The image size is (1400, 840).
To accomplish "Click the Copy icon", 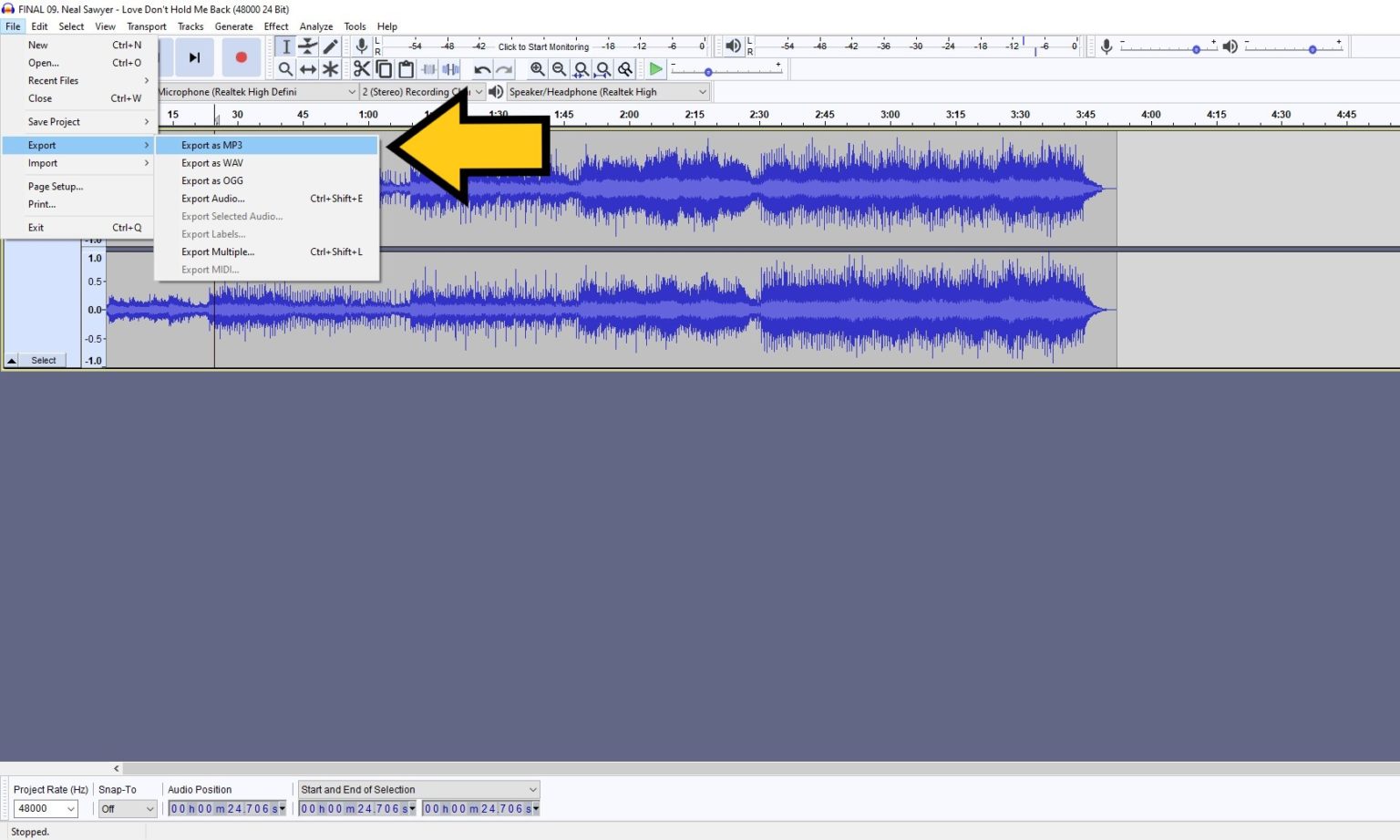I will (x=384, y=68).
